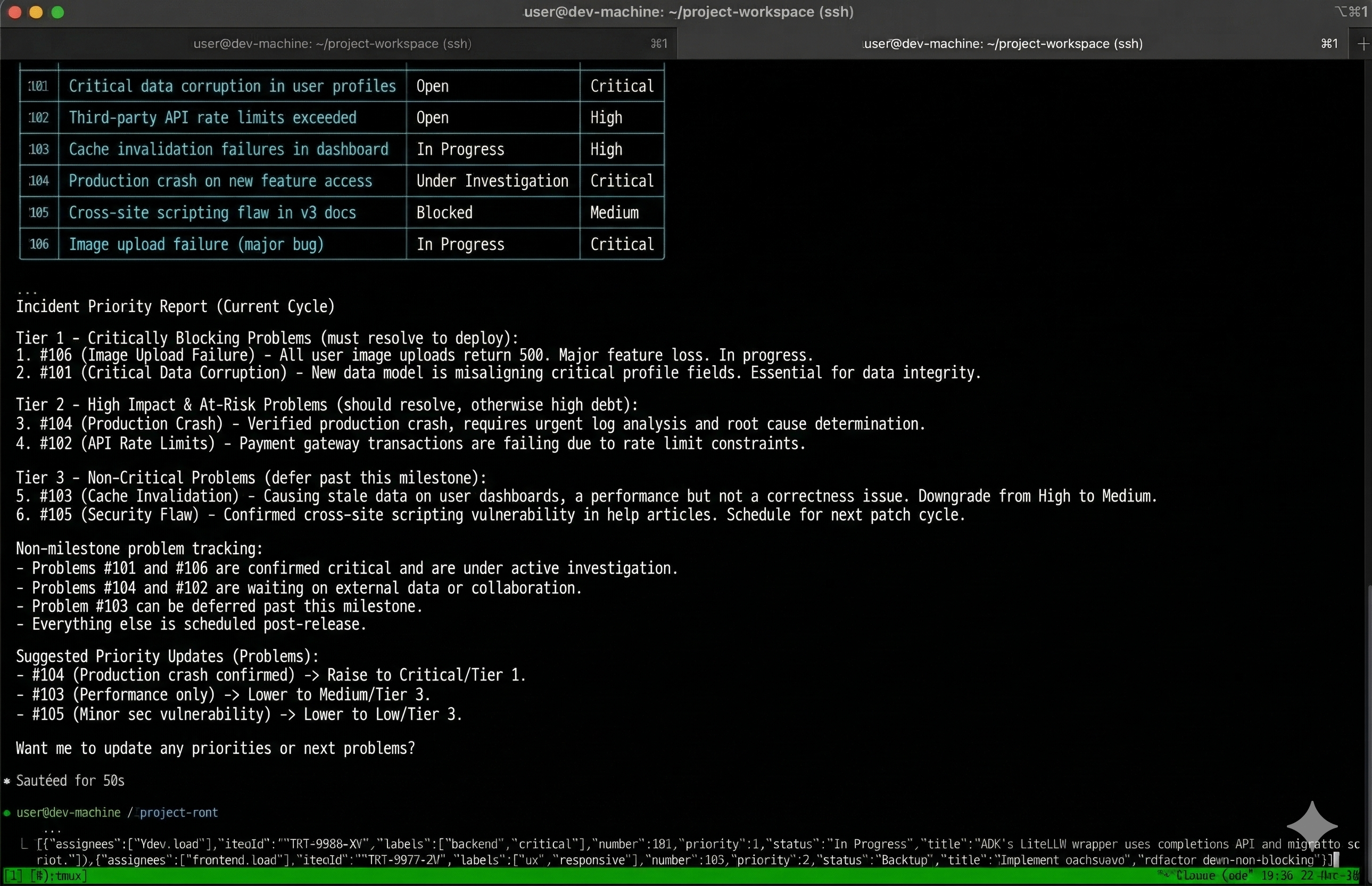Image resolution: width=1372 pixels, height=886 pixels.
Task: Click the window title text in title bar
Action: tap(688, 12)
